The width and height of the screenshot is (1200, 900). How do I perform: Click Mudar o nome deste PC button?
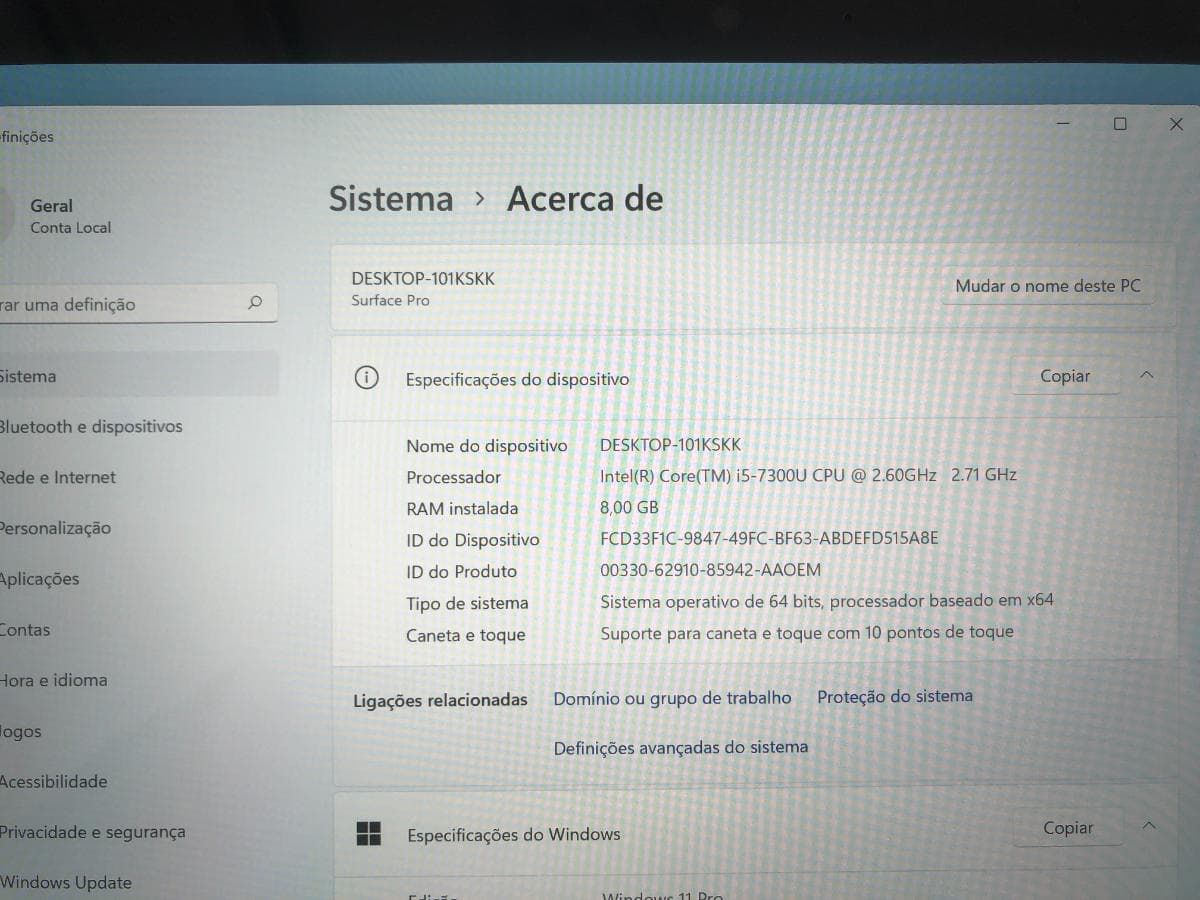[1048, 286]
